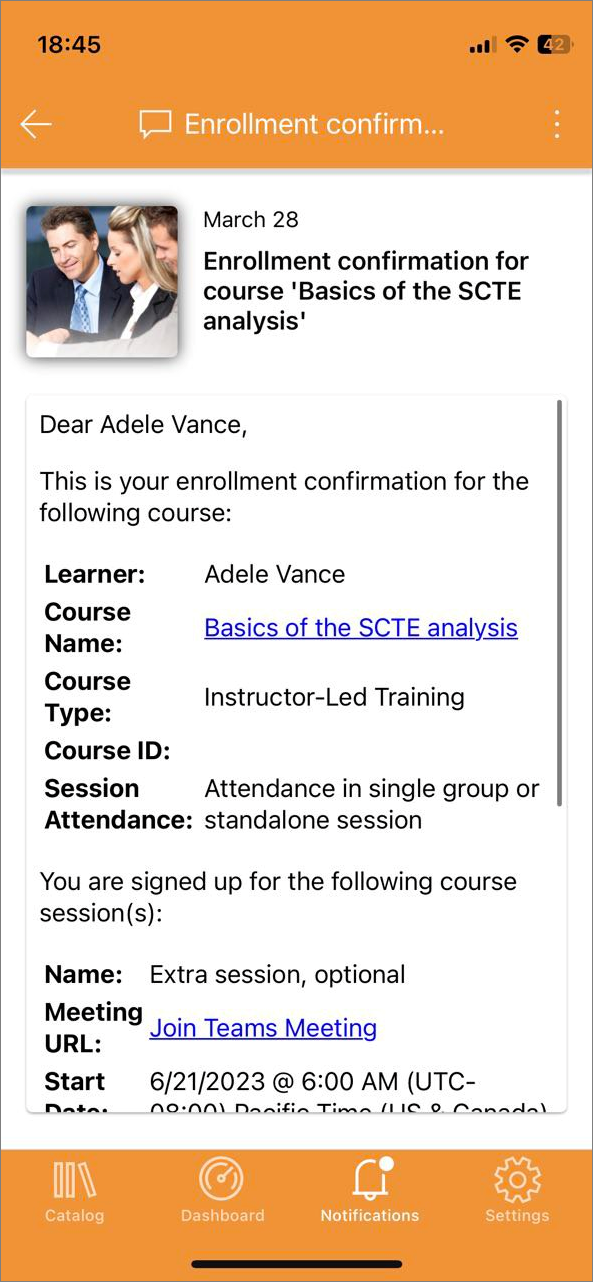Tap the course thumbnail image
Screen dimensions: 593x1282
(102, 281)
